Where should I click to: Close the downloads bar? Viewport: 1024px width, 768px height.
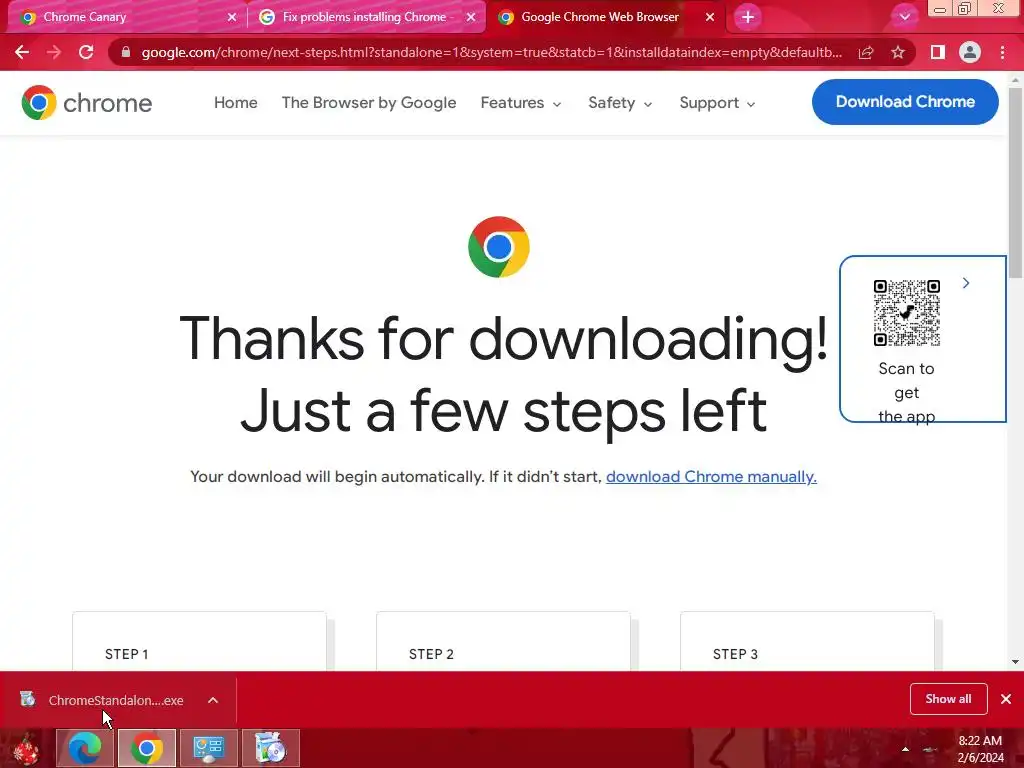pyautogui.click(x=1006, y=699)
